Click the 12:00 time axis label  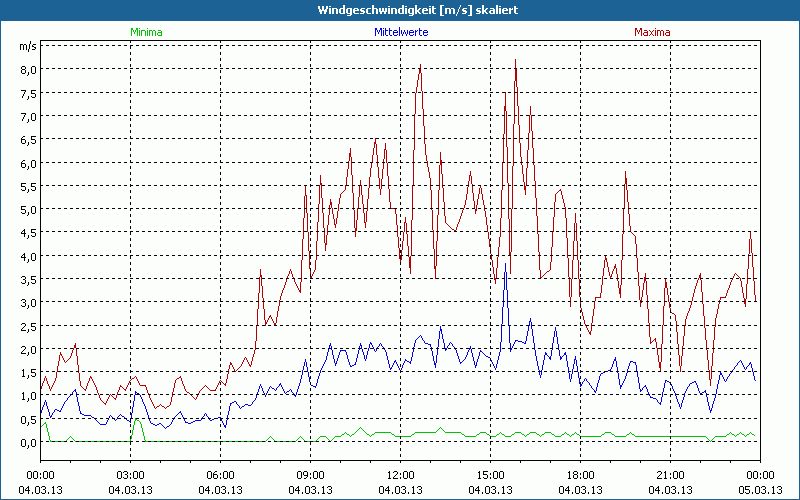click(401, 476)
